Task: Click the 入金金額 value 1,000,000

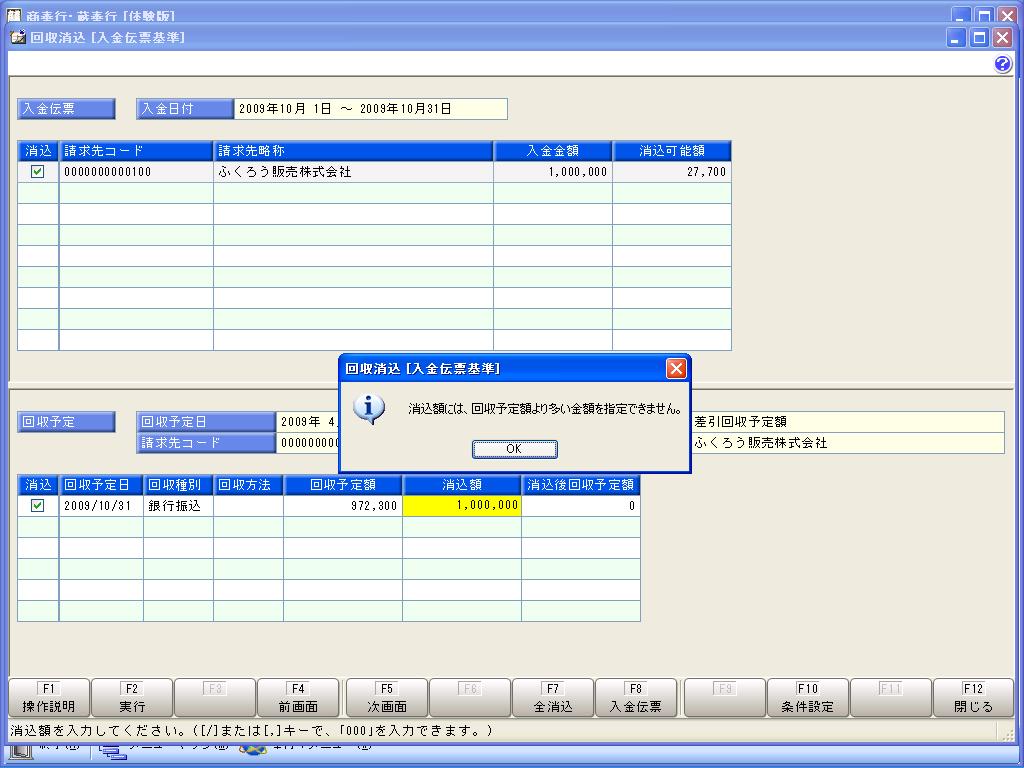Action: [x=552, y=172]
